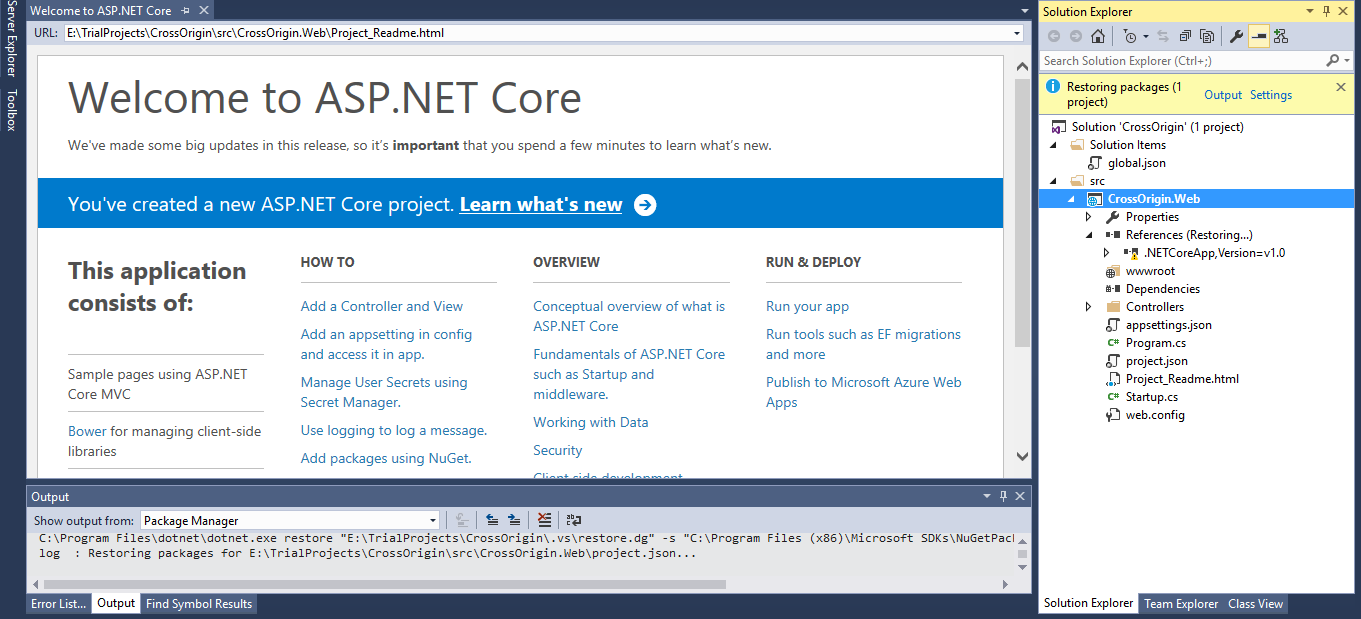1361x619 pixels.
Task: Click the Home icon in Solution Explorer
Action: (x=1098, y=36)
